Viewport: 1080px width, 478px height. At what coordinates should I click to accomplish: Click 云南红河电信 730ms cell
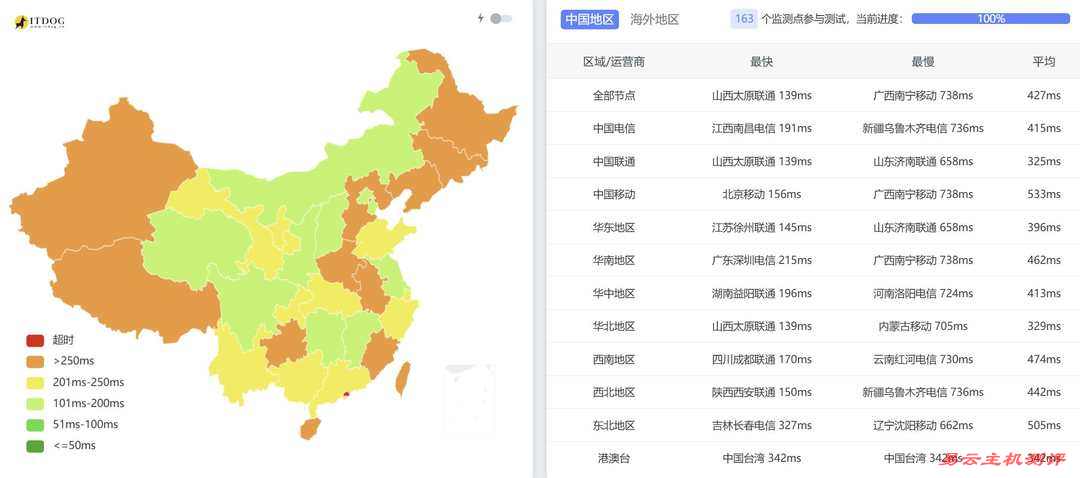pos(923,360)
